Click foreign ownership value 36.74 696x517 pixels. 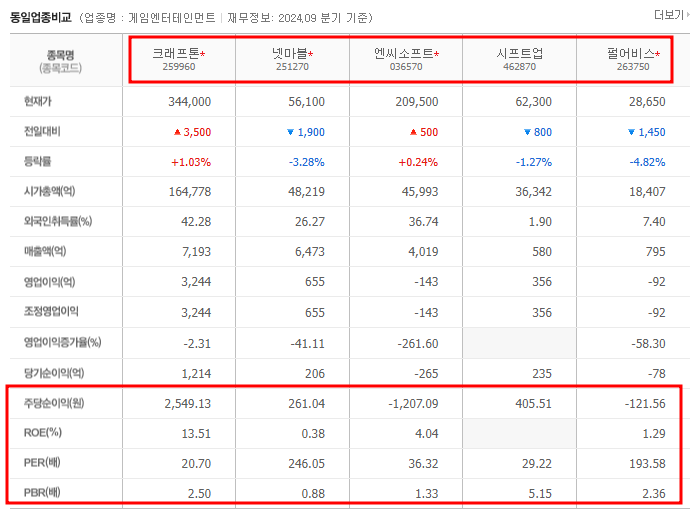click(423, 222)
